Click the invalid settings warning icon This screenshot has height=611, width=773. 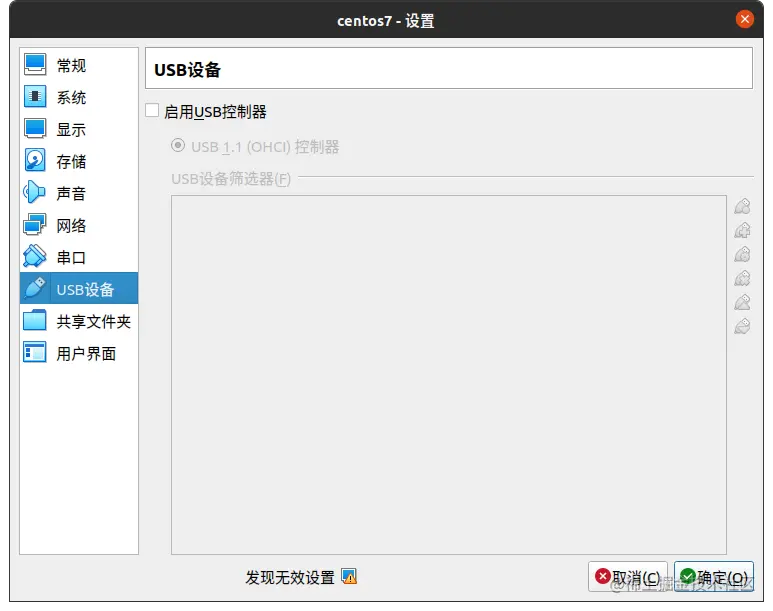(x=349, y=576)
